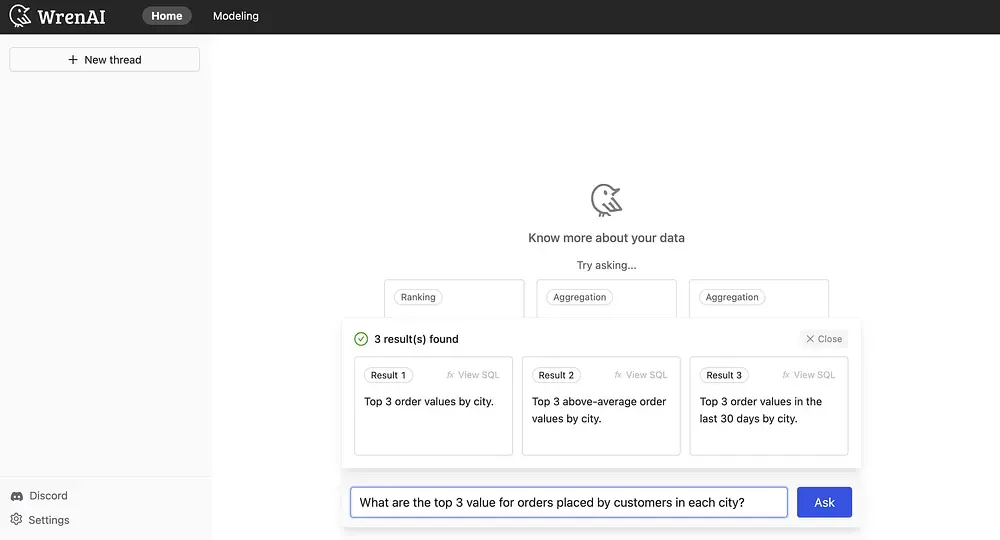This screenshot has width=1000, height=540.
Task: Switch to the Home tab
Action: click(167, 16)
